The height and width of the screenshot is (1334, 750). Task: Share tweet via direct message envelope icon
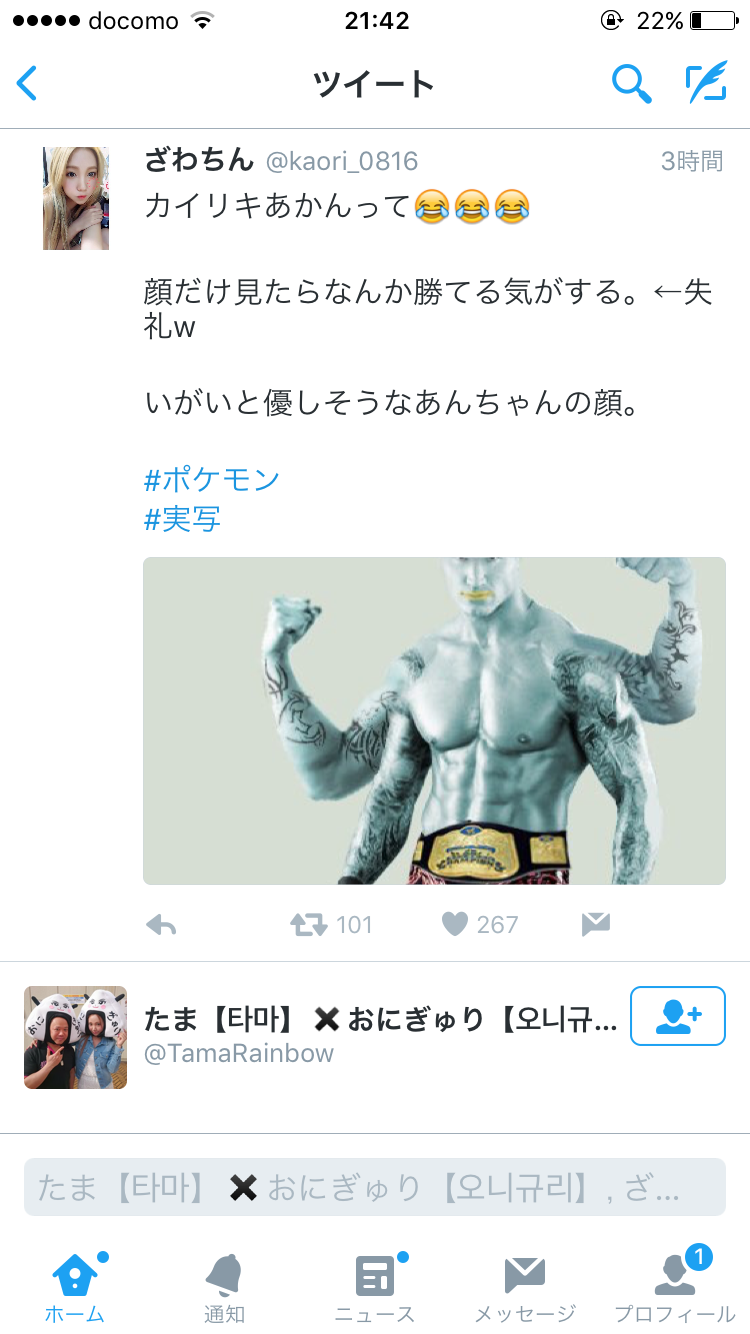(596, 925)
